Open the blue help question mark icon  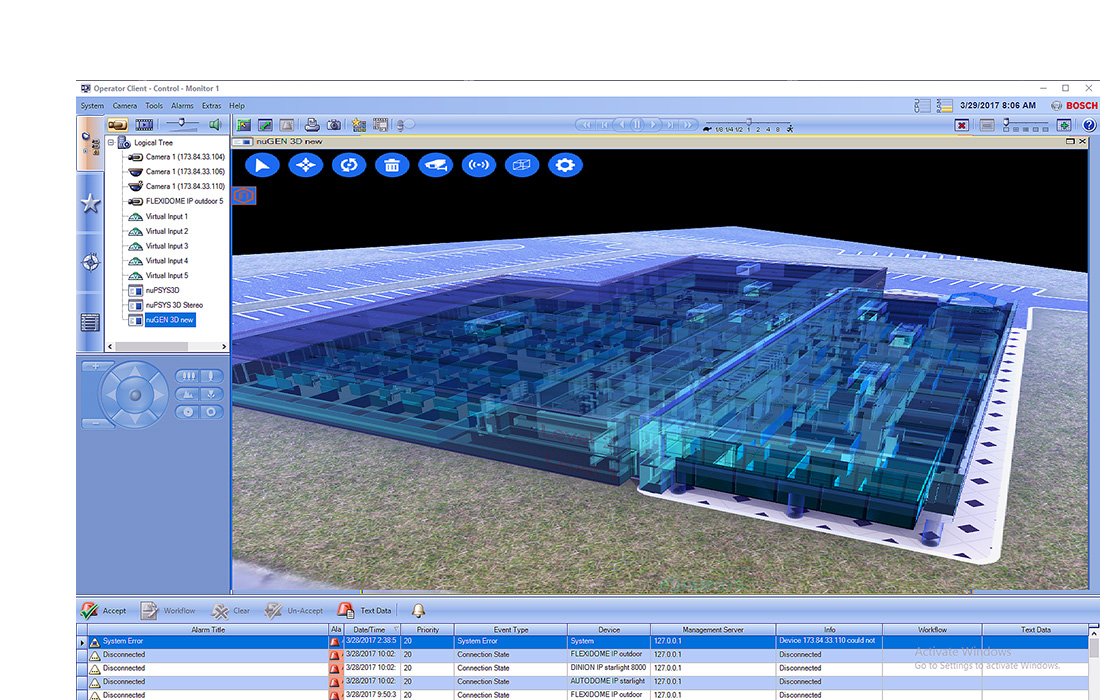tap(1089, 125)
